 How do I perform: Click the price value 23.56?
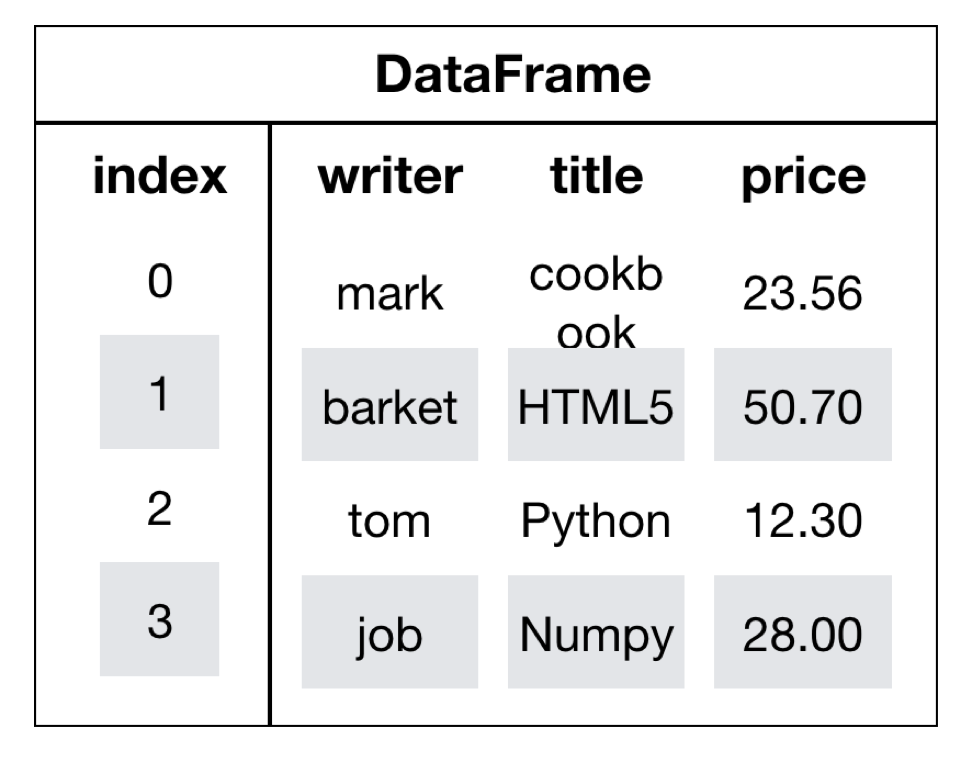(803, 294)
